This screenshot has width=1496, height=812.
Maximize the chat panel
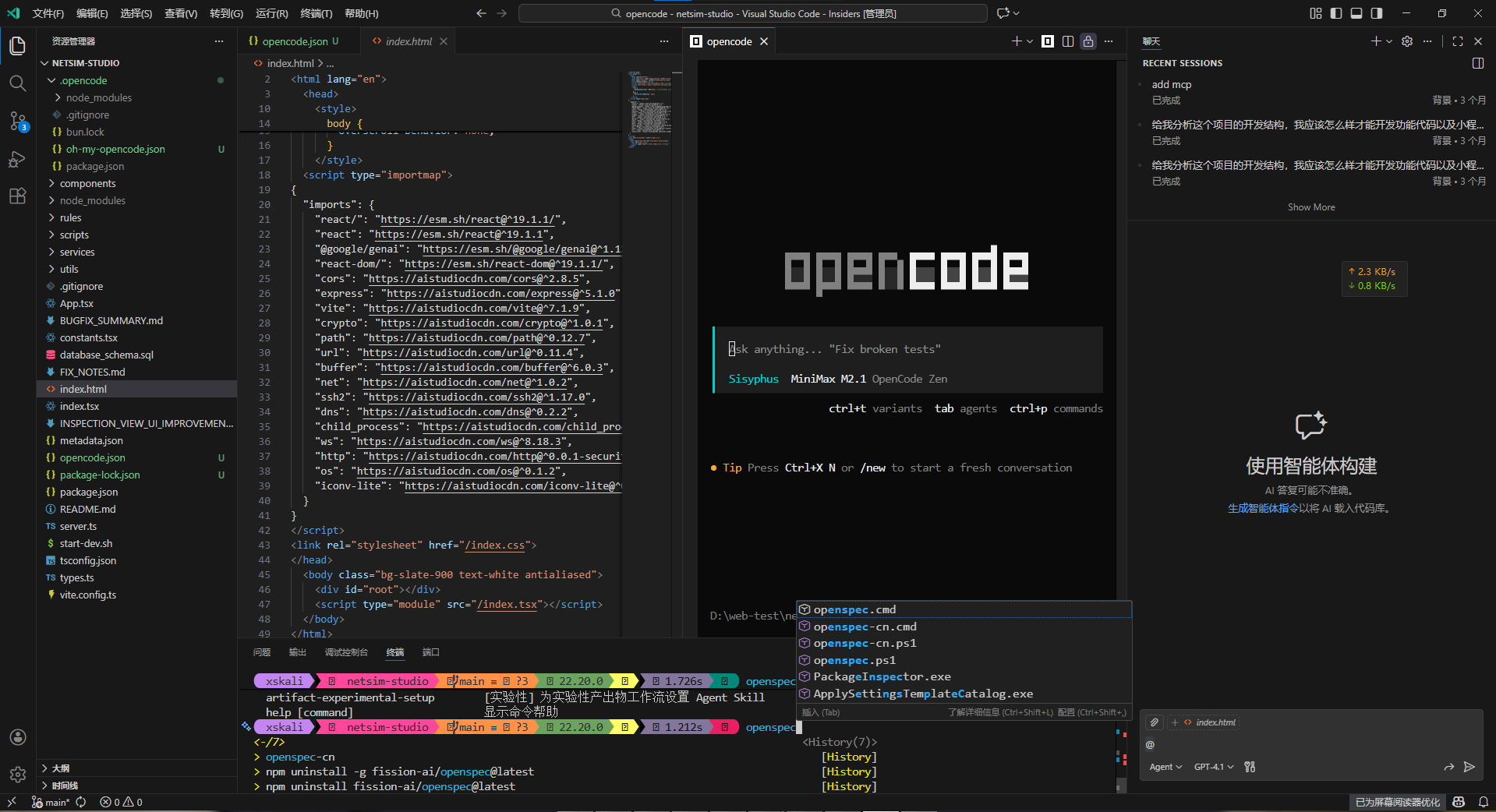tap(1458, 41)
